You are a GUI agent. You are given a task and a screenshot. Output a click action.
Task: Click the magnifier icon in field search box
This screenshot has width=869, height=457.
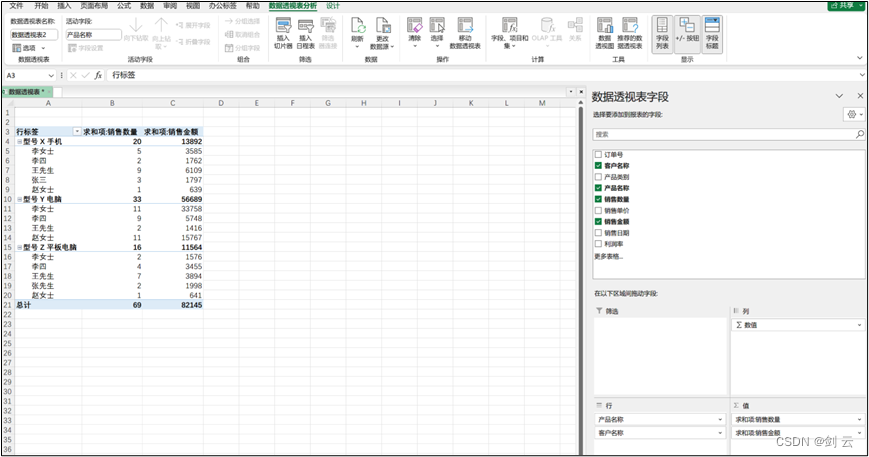[x=859, y=134]
